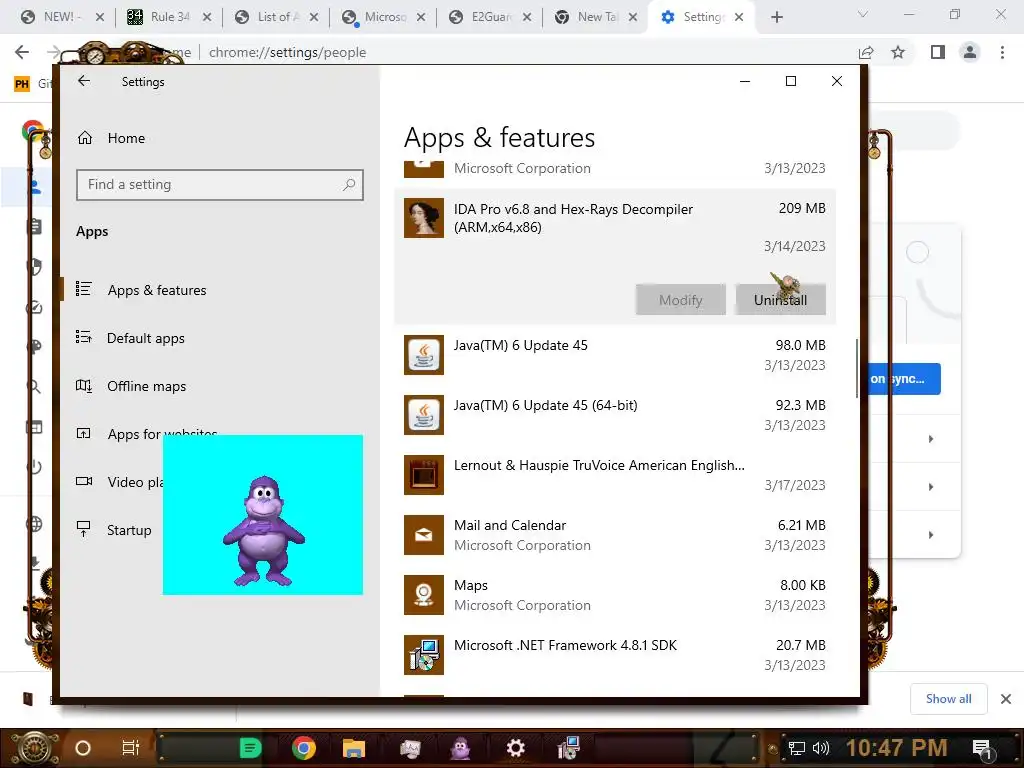
Task: Switch to the Rule 34 tab
Action: click(x=170, y=17)
